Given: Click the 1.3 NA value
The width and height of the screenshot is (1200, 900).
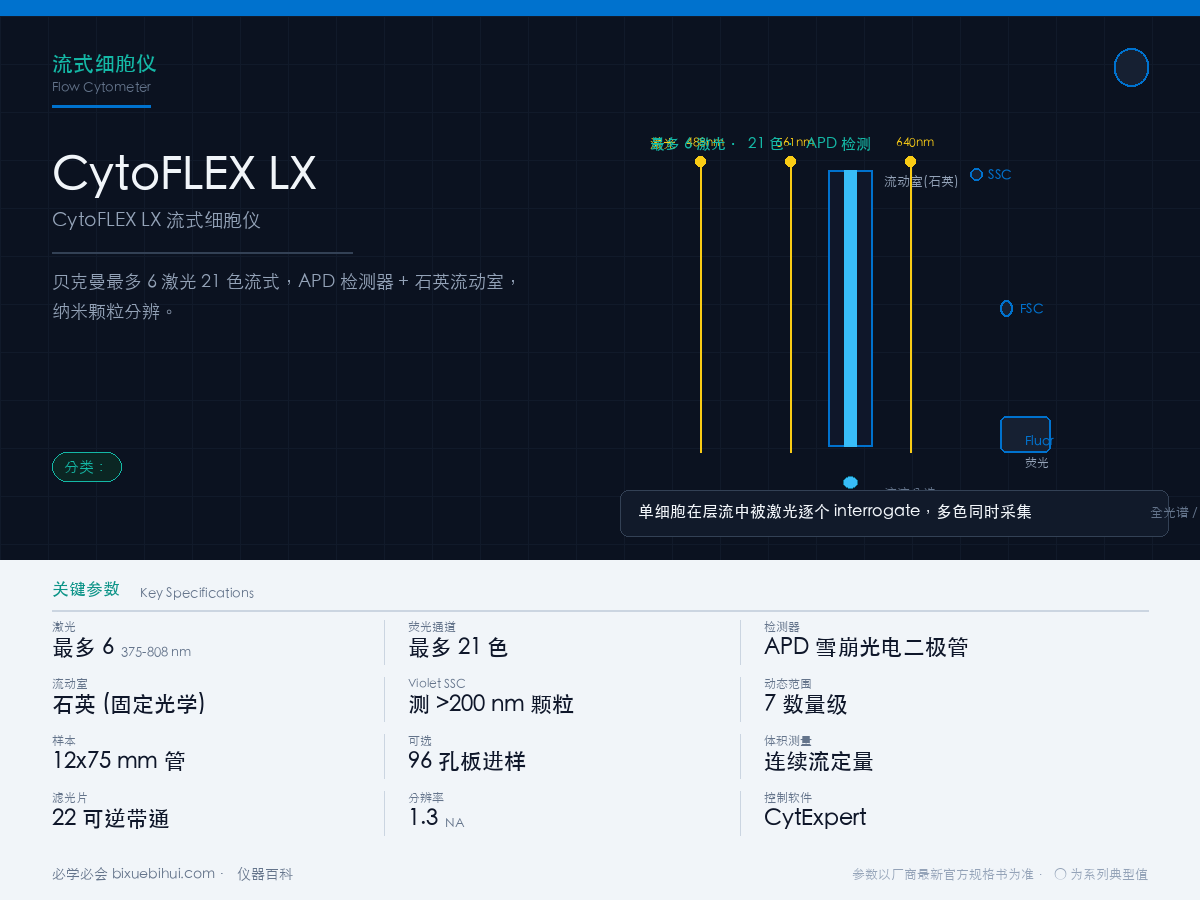Looking at the screenshot, I should coord(436,818).
